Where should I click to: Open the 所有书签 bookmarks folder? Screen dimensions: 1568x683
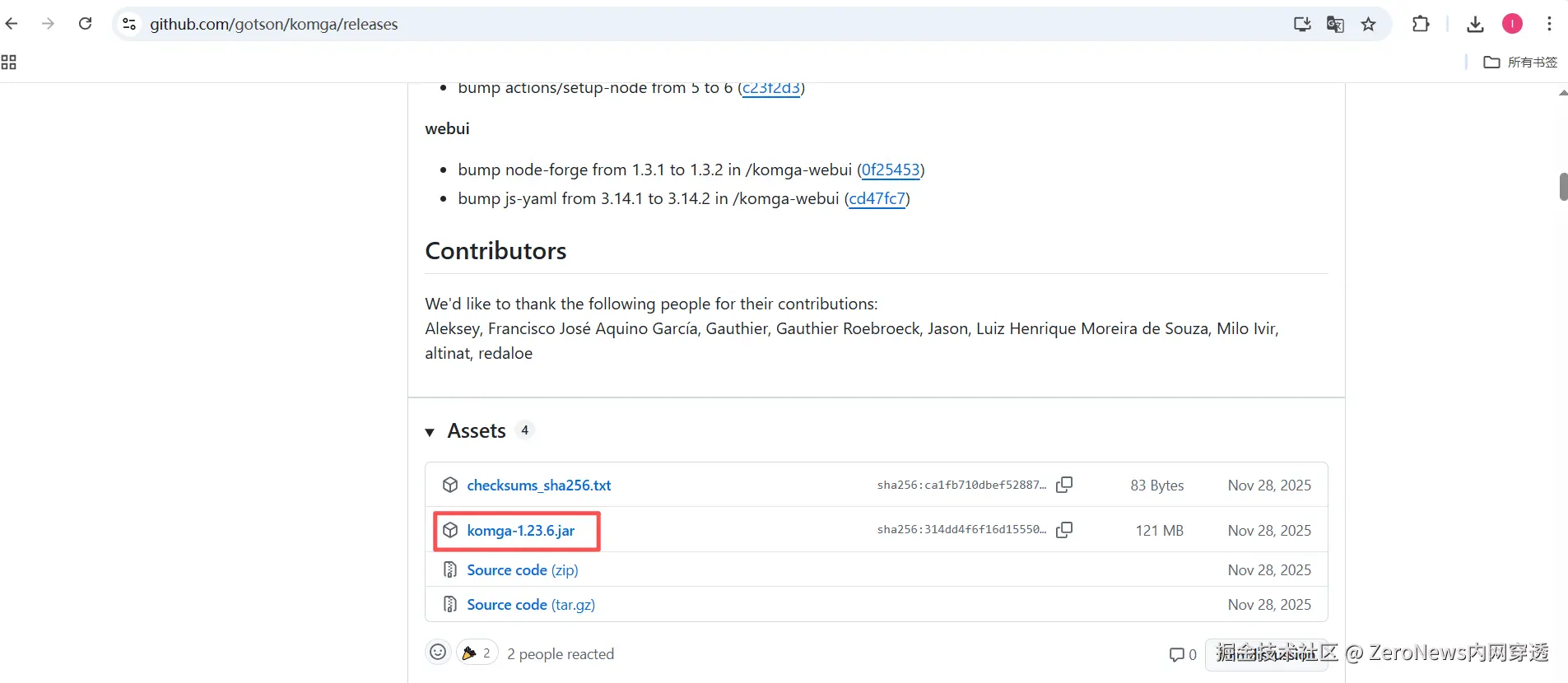(x=1520, y=63)
